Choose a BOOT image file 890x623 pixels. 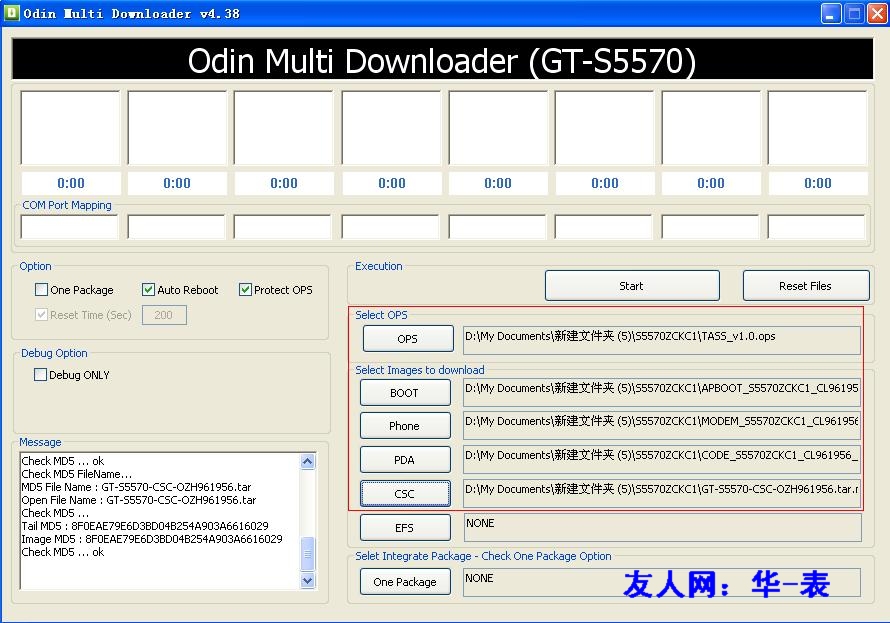click(405, 393)
